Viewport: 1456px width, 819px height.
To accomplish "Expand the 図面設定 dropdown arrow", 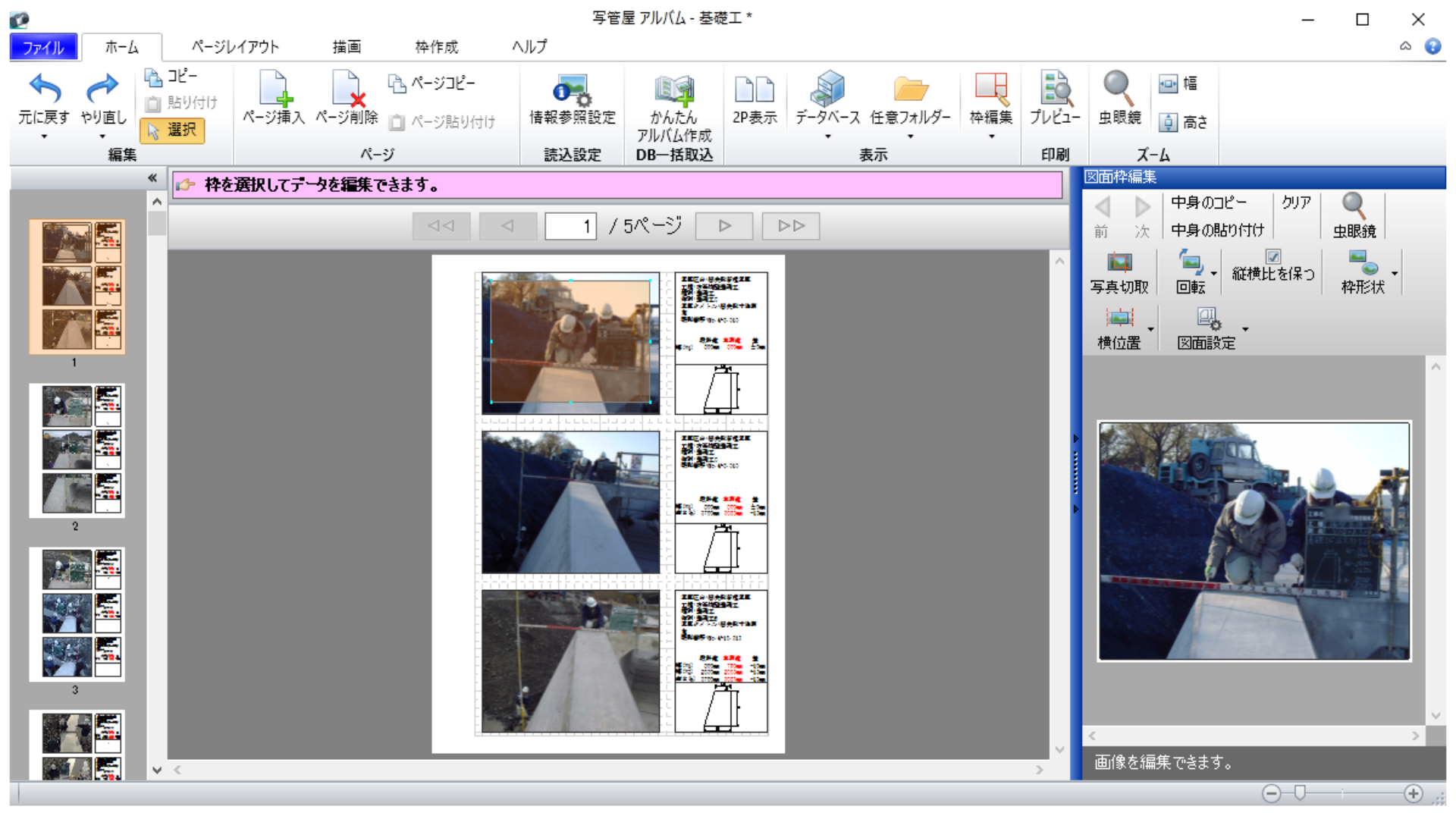I will point(1244,328).
